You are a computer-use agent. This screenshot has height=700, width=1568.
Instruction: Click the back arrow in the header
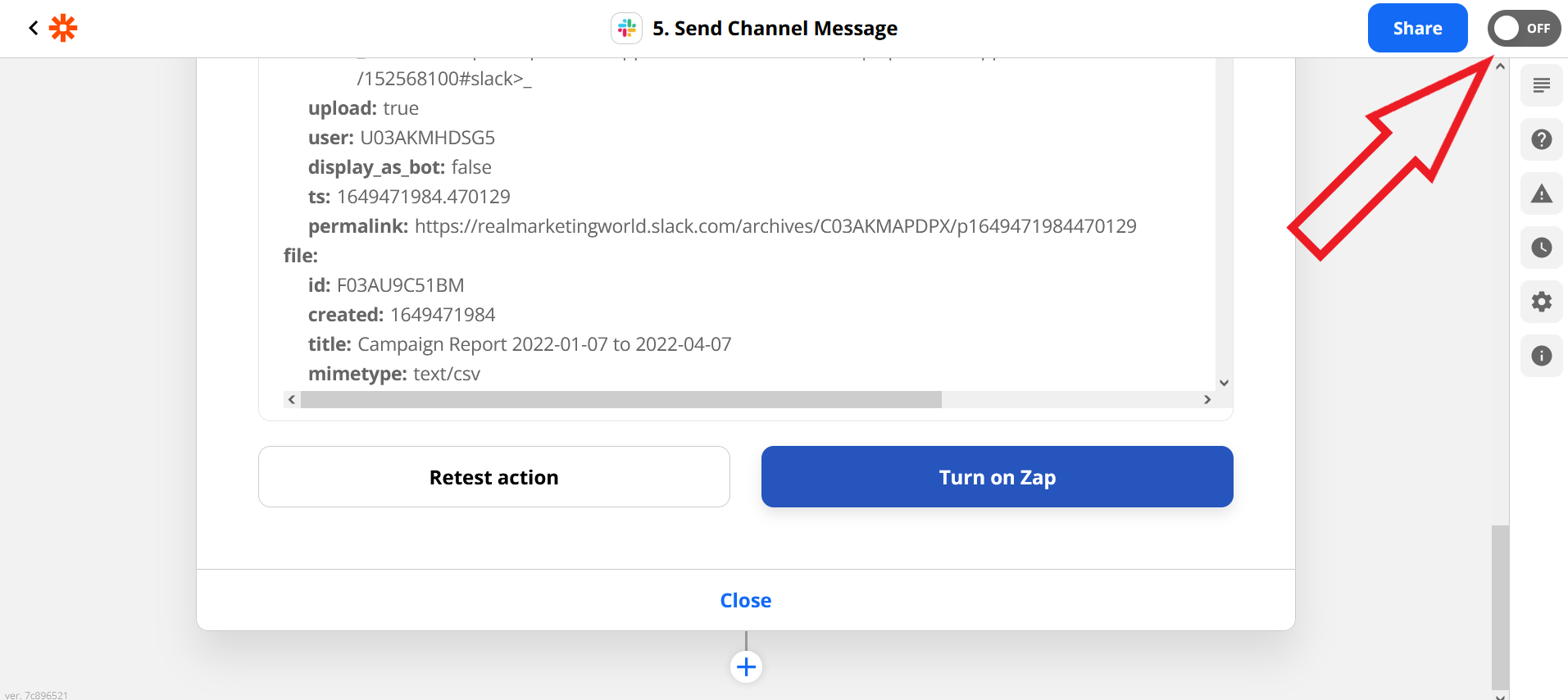(33, 28)
